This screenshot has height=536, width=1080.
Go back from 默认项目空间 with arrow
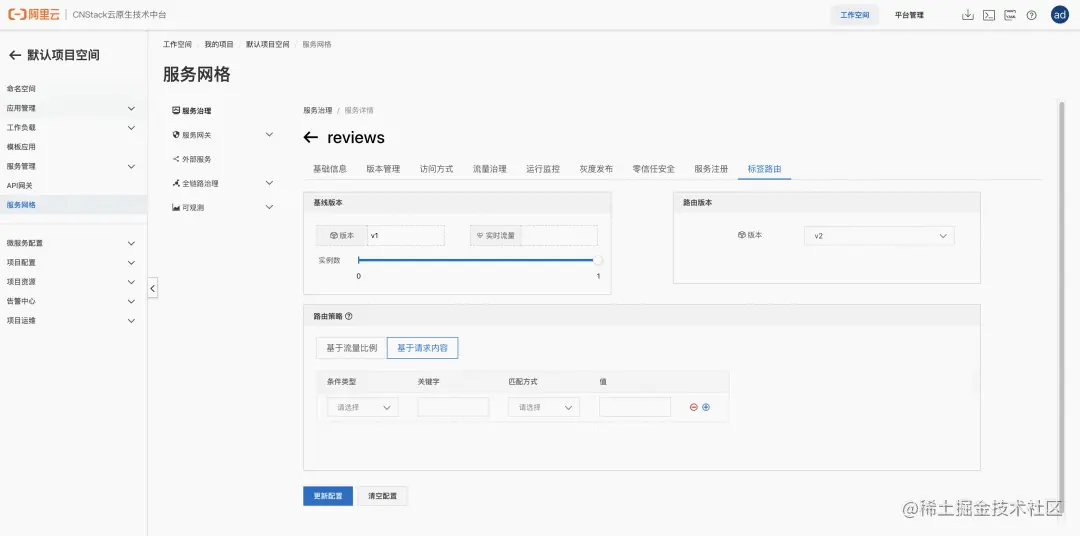(x=14, y=55)
